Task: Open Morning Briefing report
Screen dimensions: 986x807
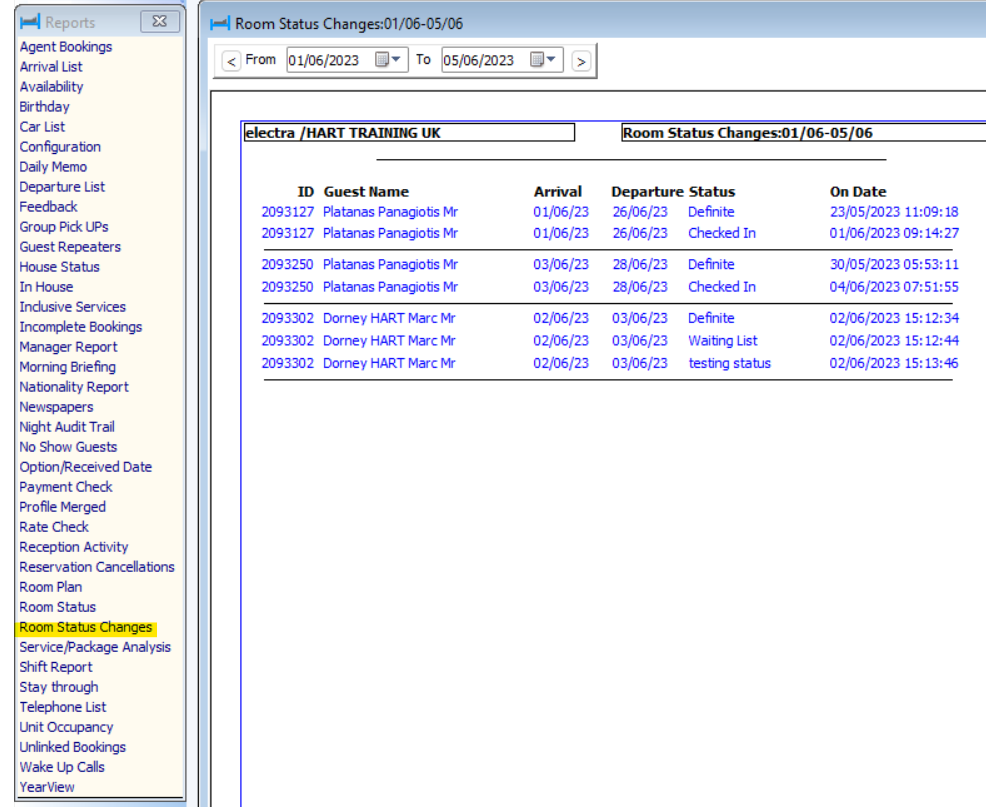Action: pos(68,367)
